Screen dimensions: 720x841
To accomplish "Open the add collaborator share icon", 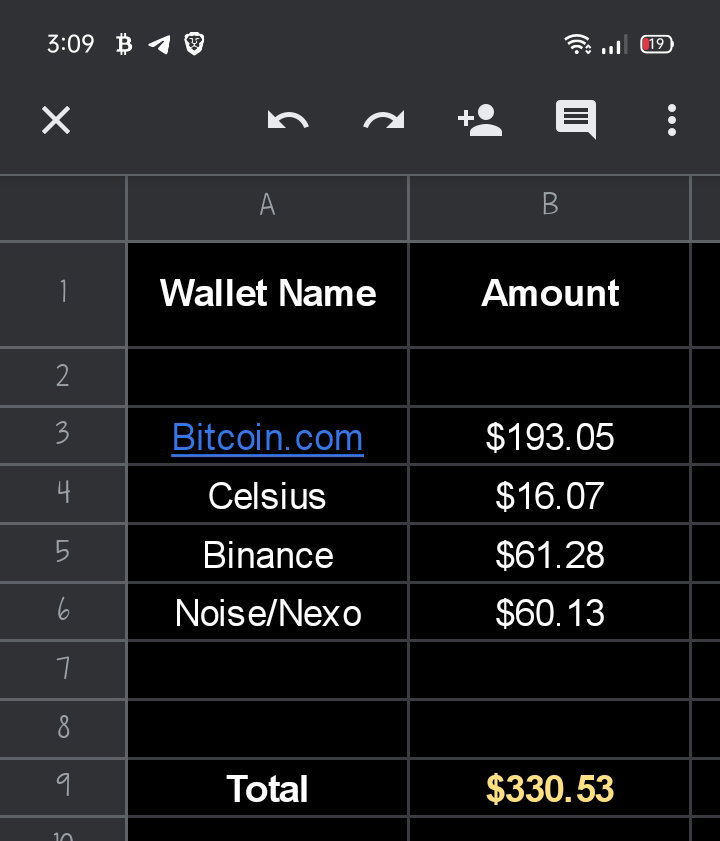I will [480, 120].
